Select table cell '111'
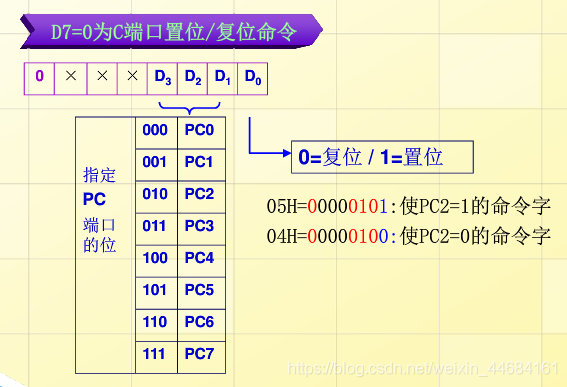Image resolution: width=567 pixels, height=387 pixels. point(157,357)
